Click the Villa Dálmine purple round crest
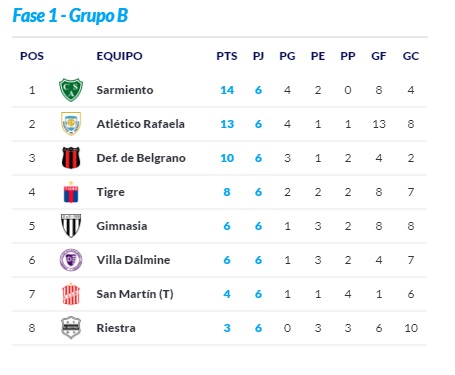This screenshot has height=375, width=455. pos(71,260)
